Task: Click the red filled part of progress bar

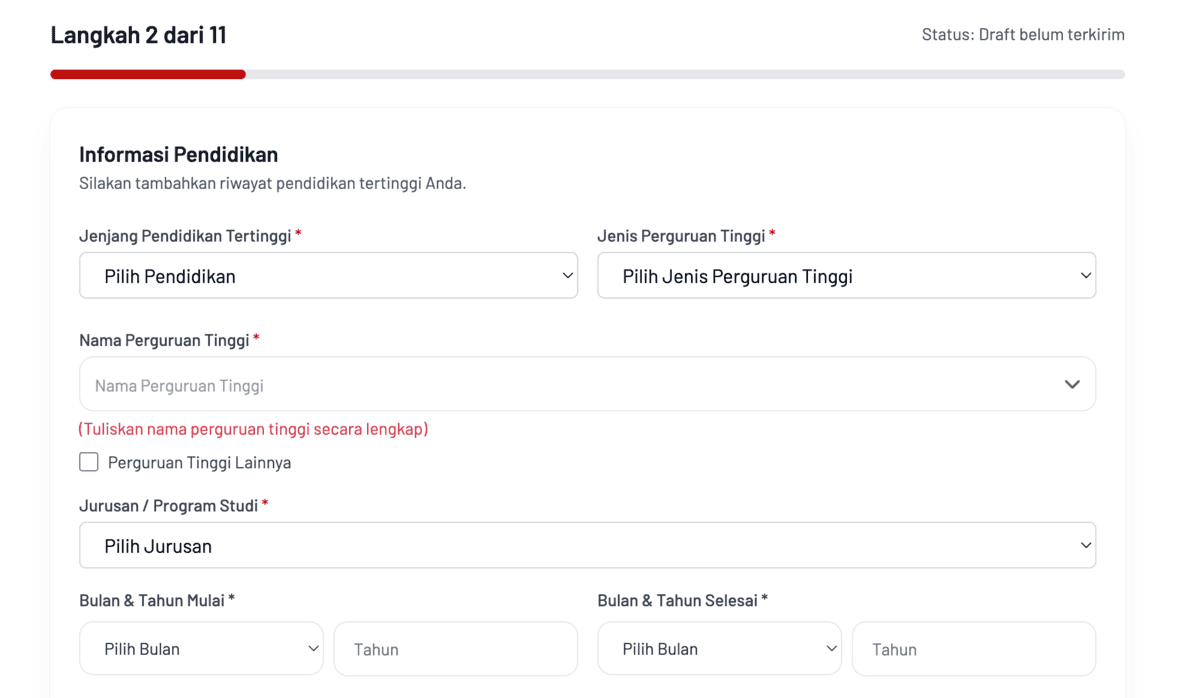Action: tap(148, 74)
